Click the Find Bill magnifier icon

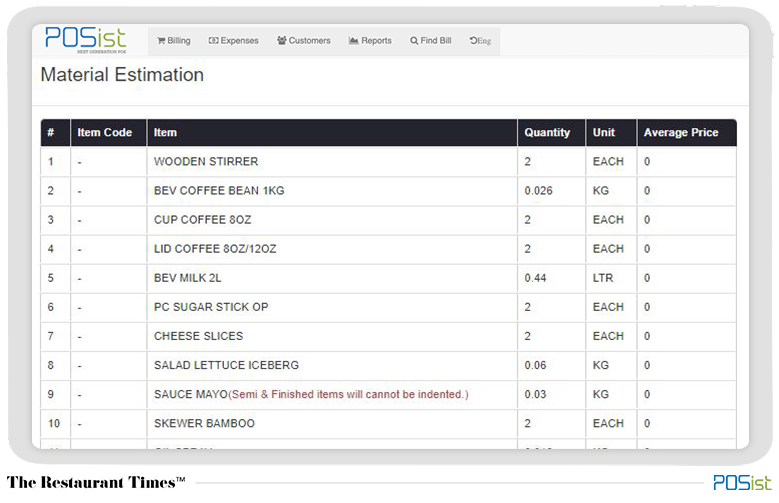click(x=413, y=41)
